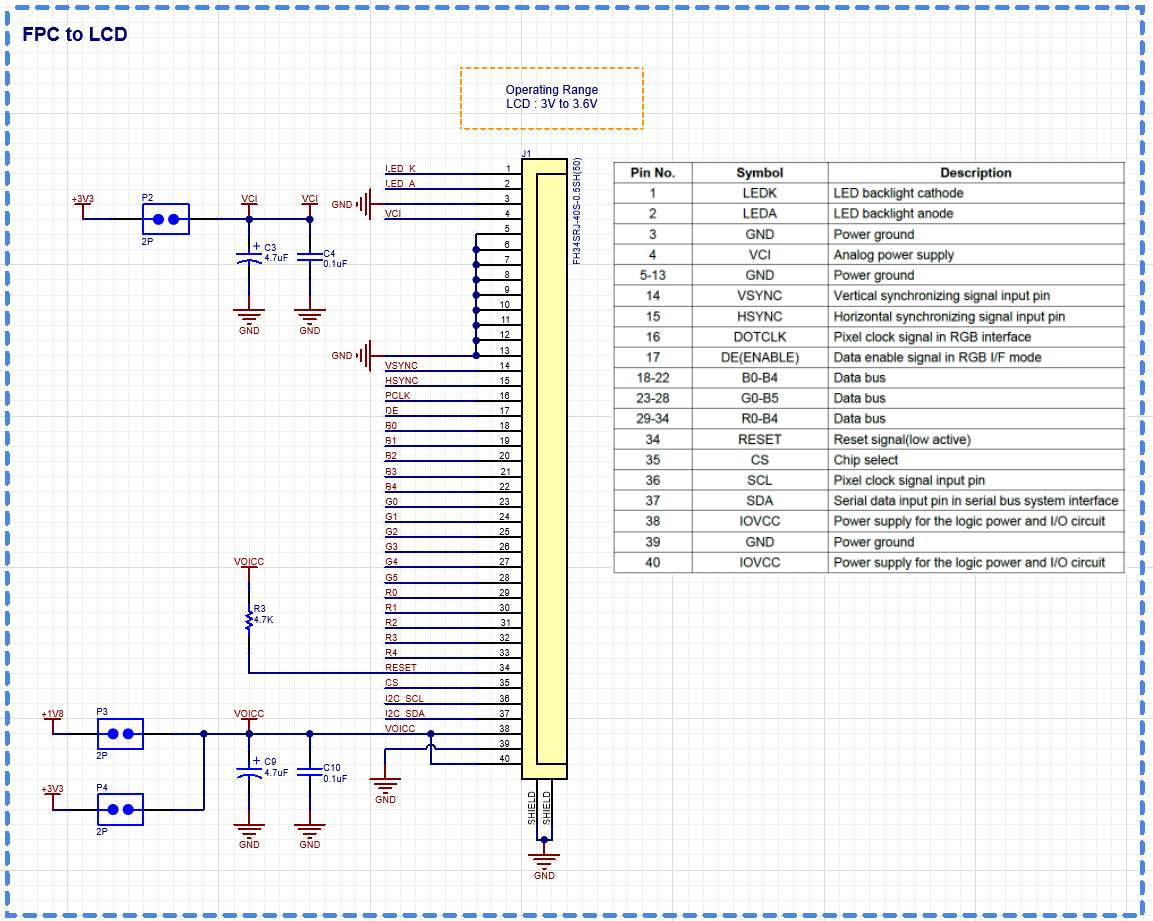The image size is (1153, 921).
Task: Select the C9 4.7uF polarized capacitor
Action: click(247, 770)
